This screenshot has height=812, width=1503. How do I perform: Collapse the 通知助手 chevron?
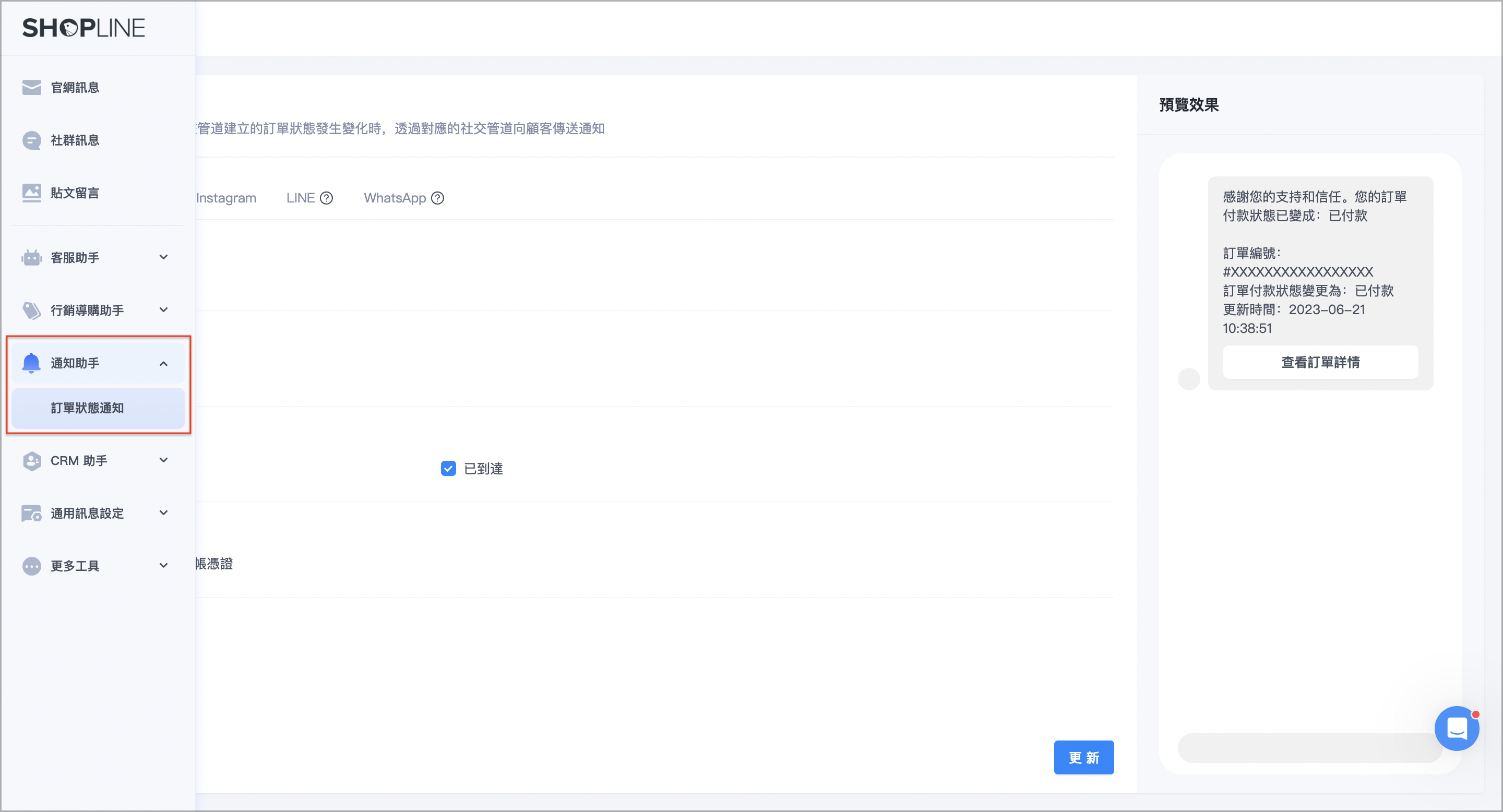164,363
